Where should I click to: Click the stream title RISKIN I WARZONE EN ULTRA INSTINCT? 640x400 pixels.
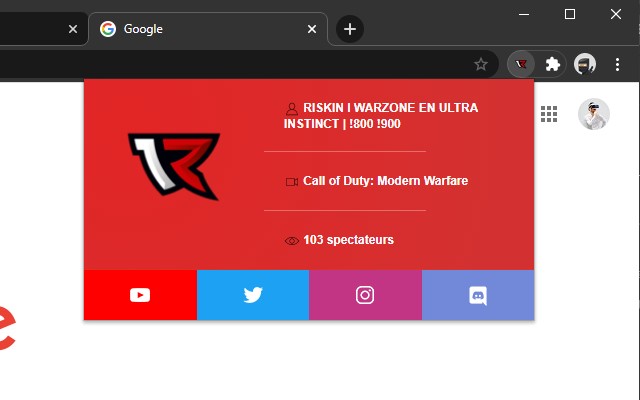[x=381, y=116]
